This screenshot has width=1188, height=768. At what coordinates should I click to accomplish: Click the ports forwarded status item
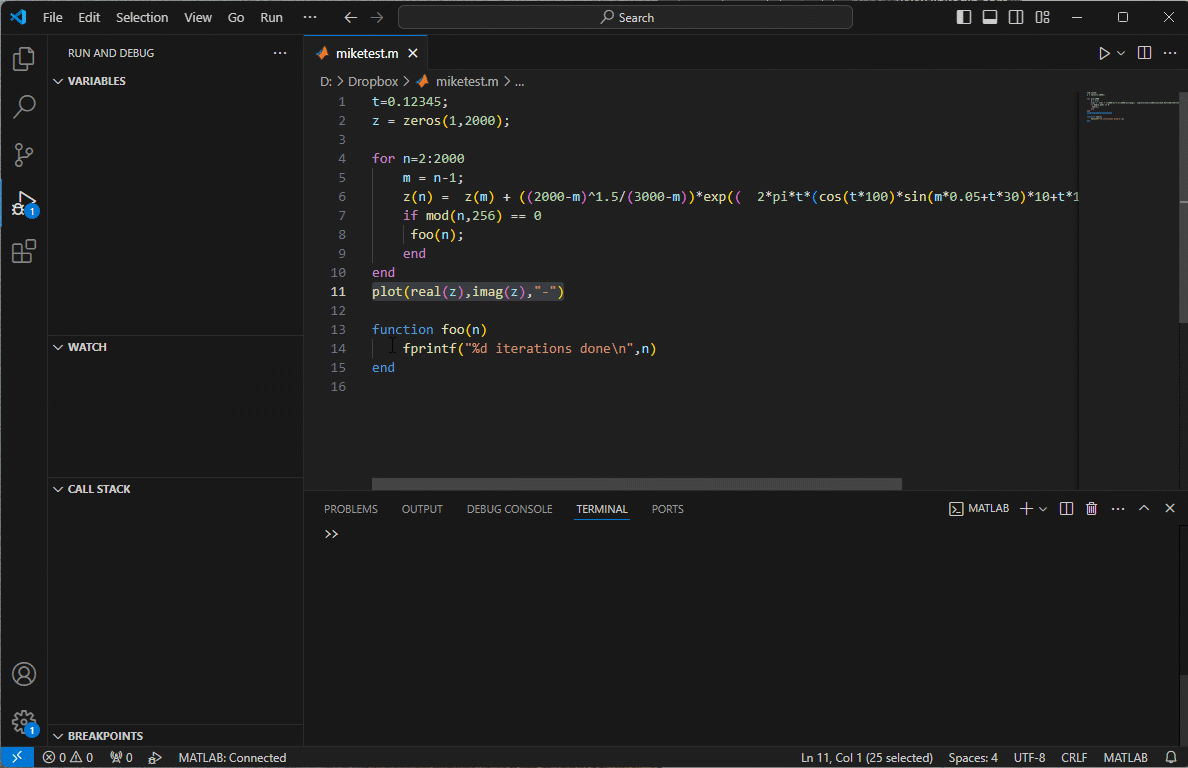coord(121,757)
